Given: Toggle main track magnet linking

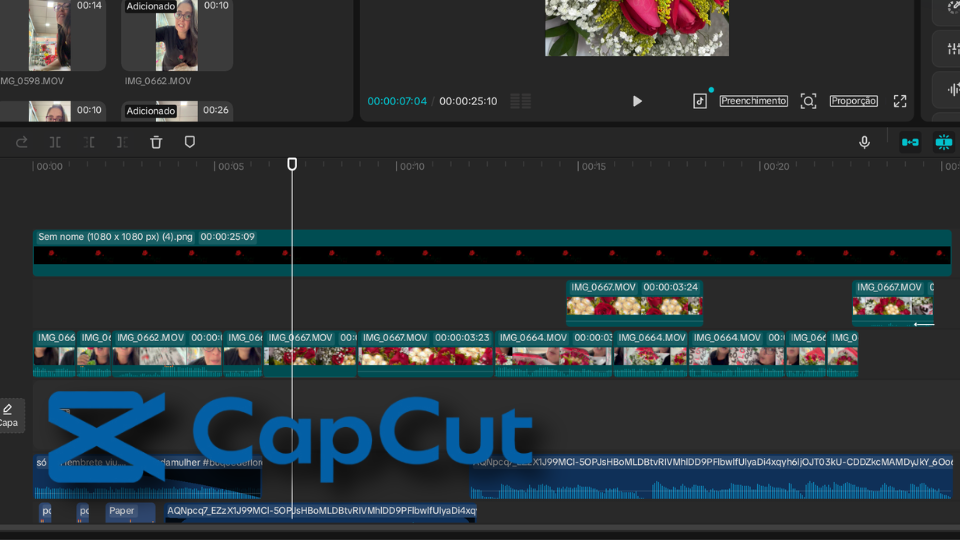Looking at the screenshot, I should pos(910,142).
